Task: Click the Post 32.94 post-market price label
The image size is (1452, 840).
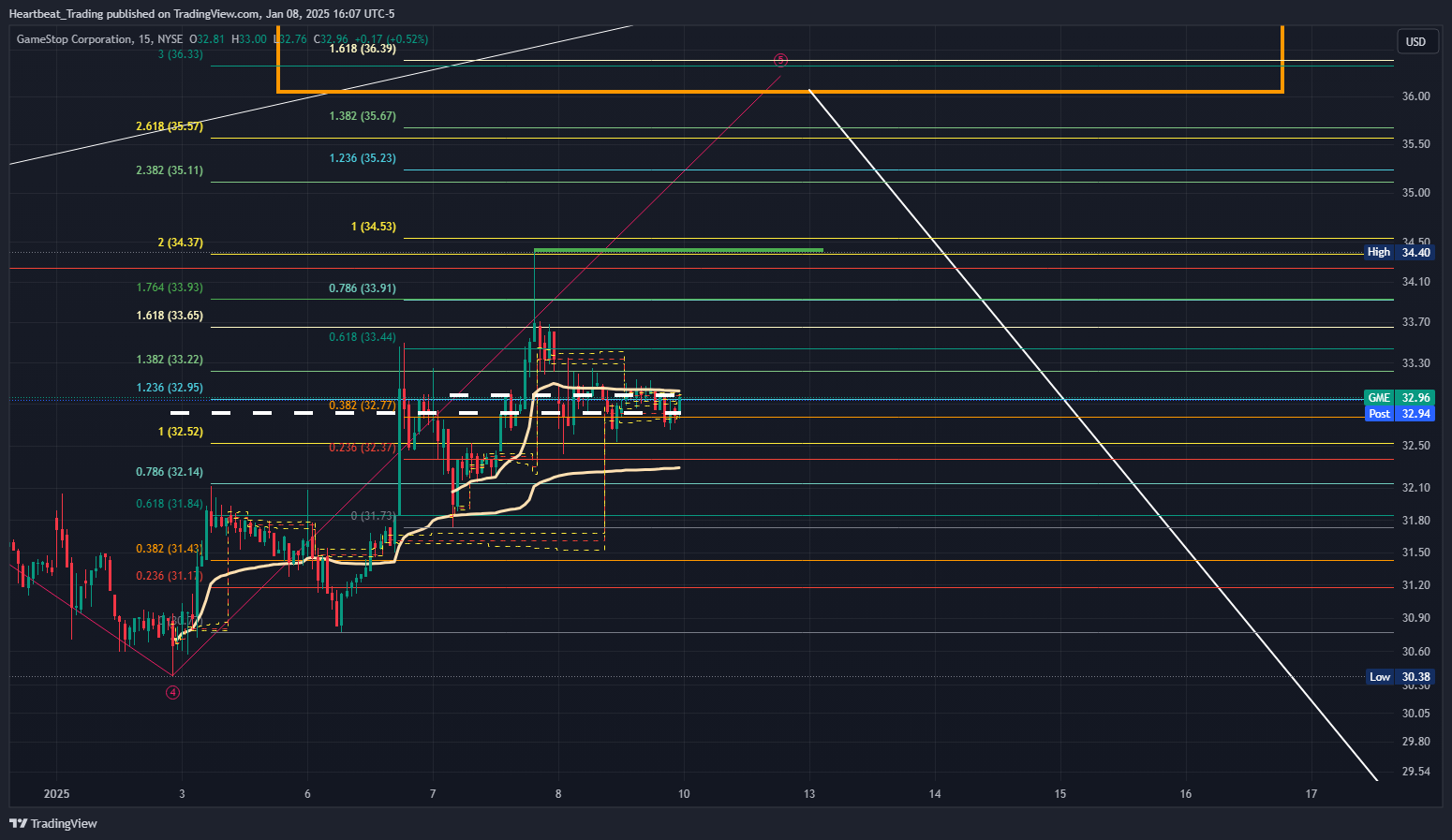Action: pyautogui.click(x=1400, y=414)
